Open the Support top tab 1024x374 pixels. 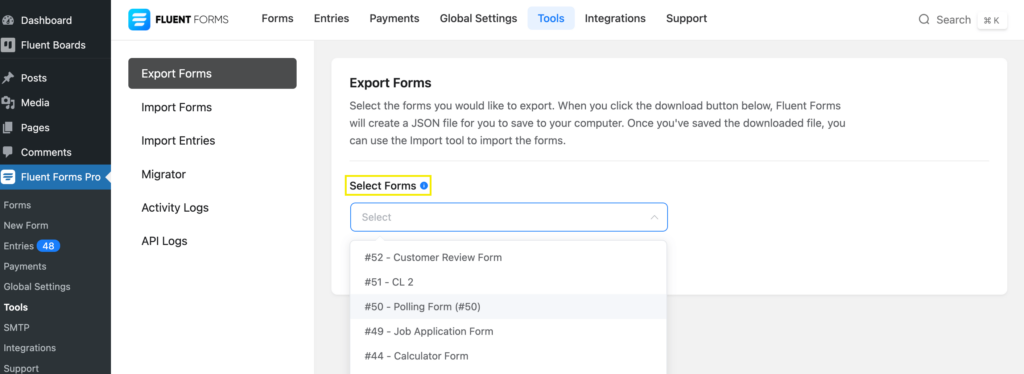(x=686, y=18)
